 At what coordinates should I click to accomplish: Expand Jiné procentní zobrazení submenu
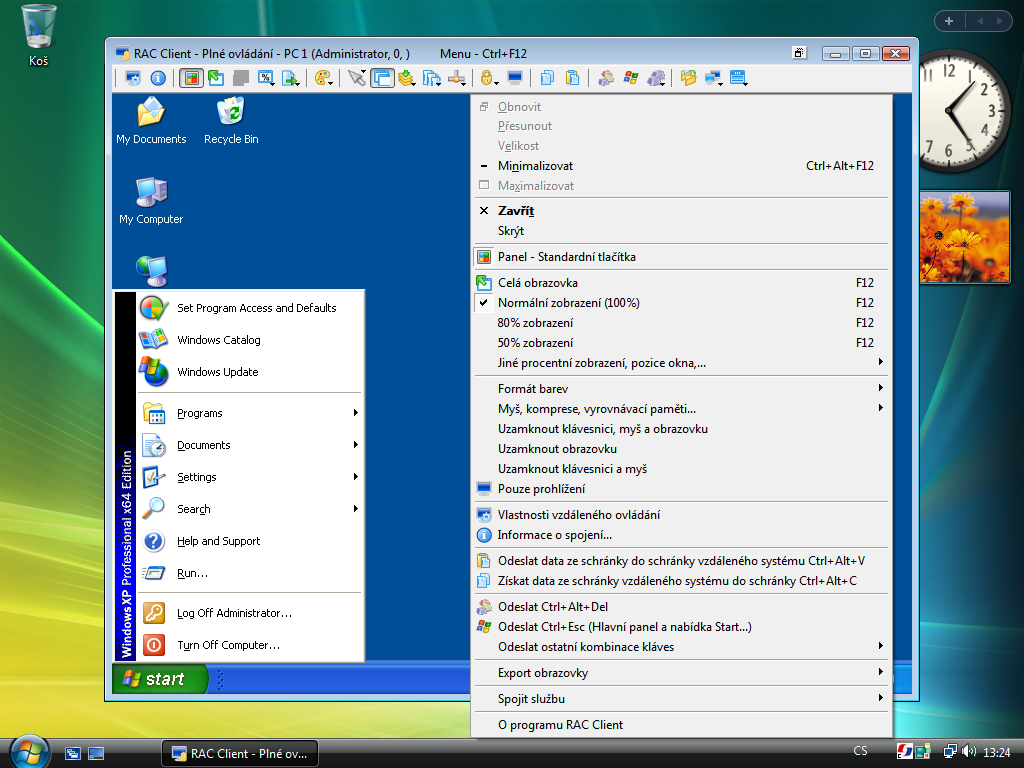[681, 363]
